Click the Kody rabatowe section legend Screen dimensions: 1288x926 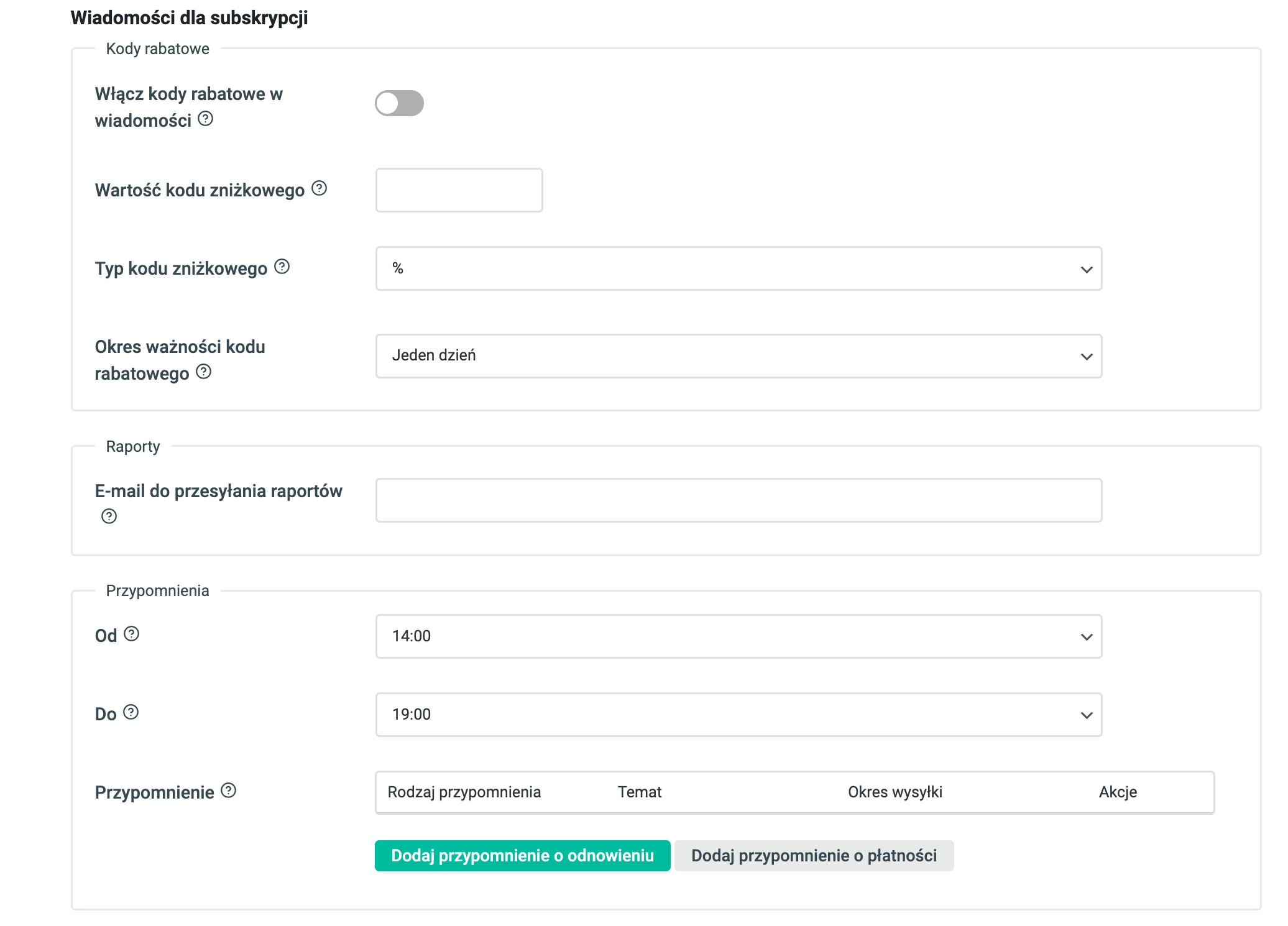pos(158,49)
